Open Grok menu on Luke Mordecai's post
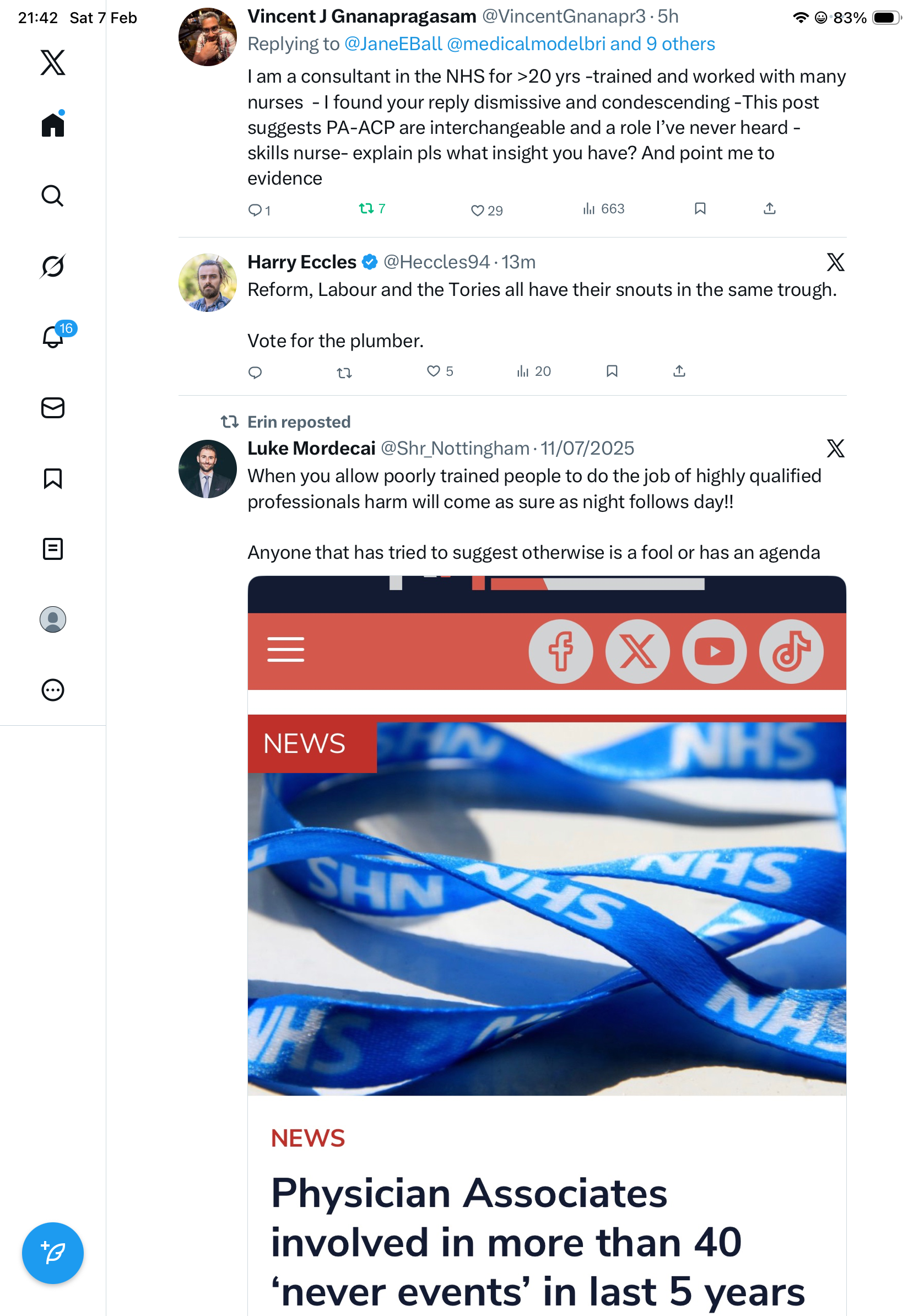The height and width of the screenshot is (1316, 919). coord(835,449)
